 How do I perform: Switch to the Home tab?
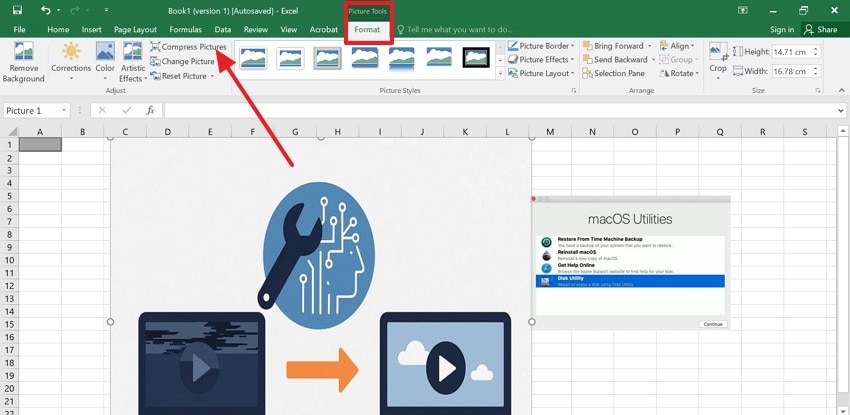click(x=58, y=29)
